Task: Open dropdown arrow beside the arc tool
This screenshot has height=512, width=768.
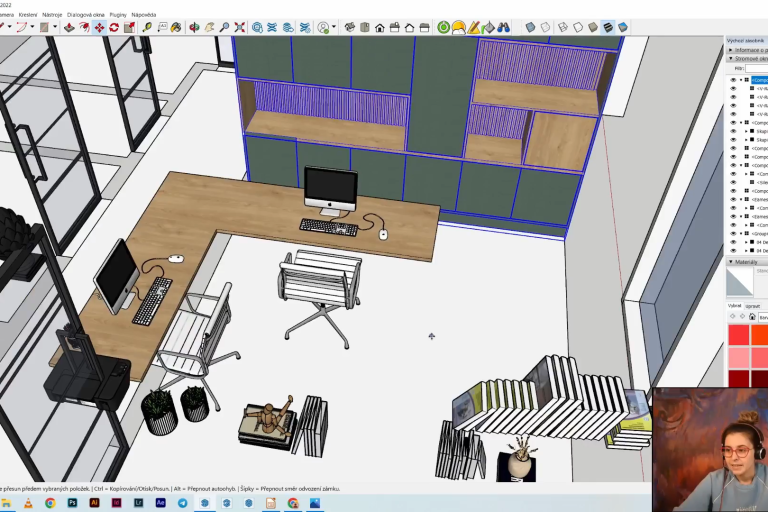Action: (x=33, y=27)
